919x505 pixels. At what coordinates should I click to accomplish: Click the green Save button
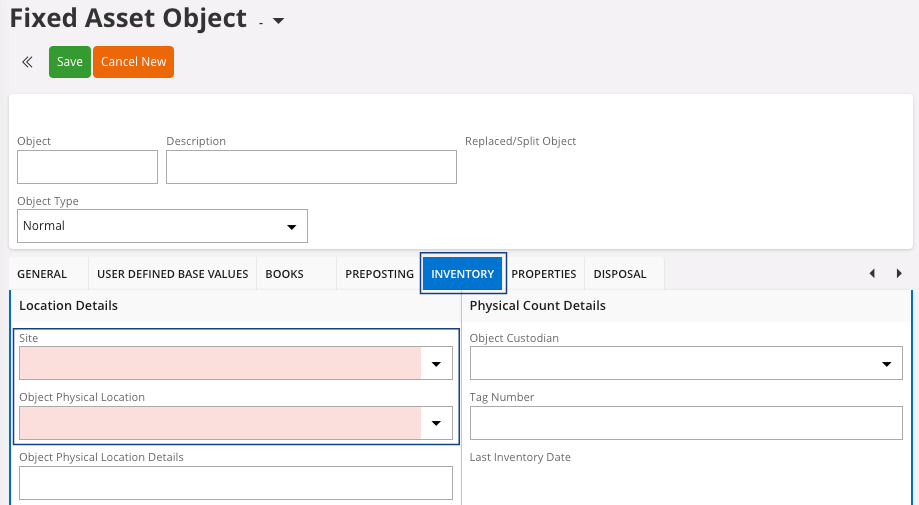(70, 62)
